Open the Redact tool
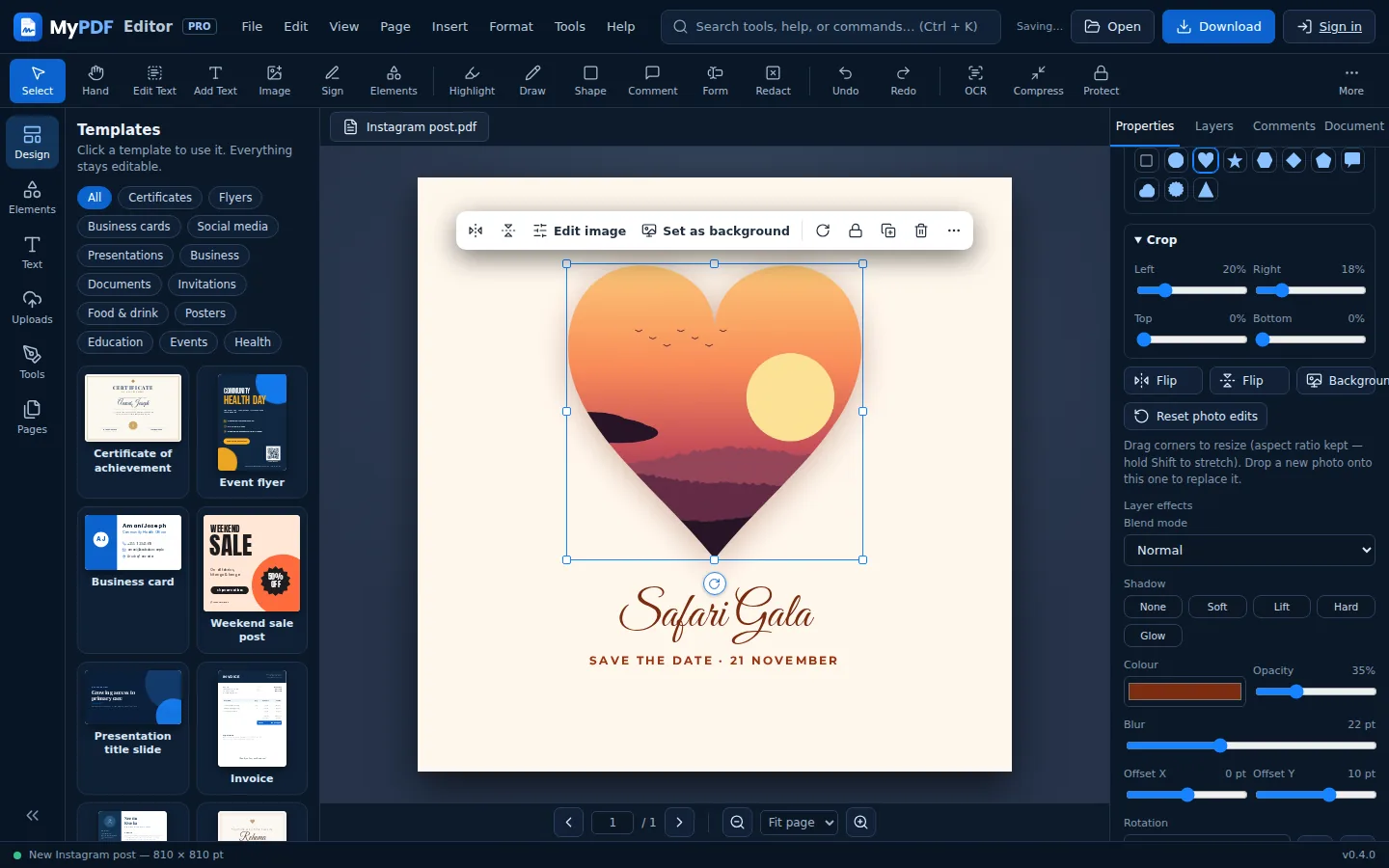The height and width of the screenshot is (868, 1389). coord(773,80)
